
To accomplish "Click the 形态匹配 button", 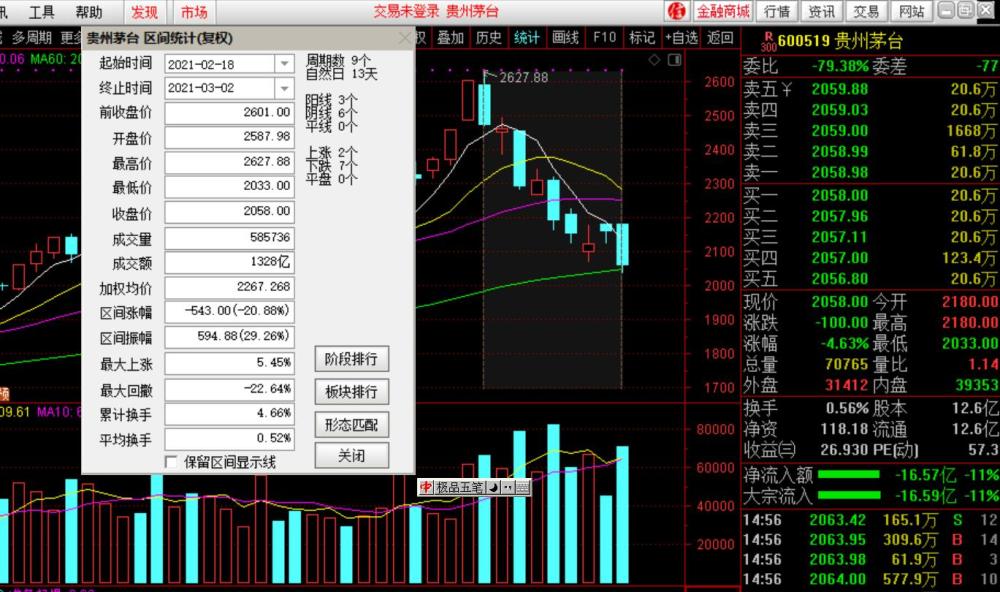I will click(351, 425).
